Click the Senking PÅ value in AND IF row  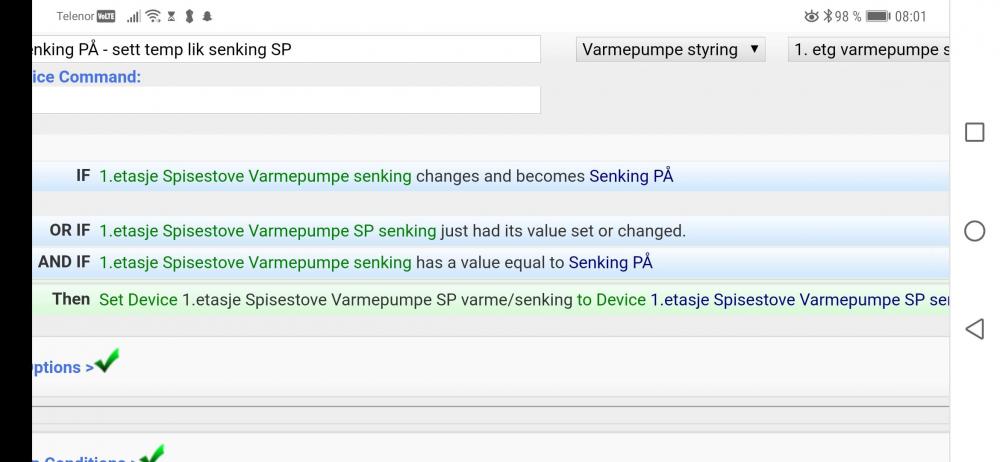pos(610,262)
